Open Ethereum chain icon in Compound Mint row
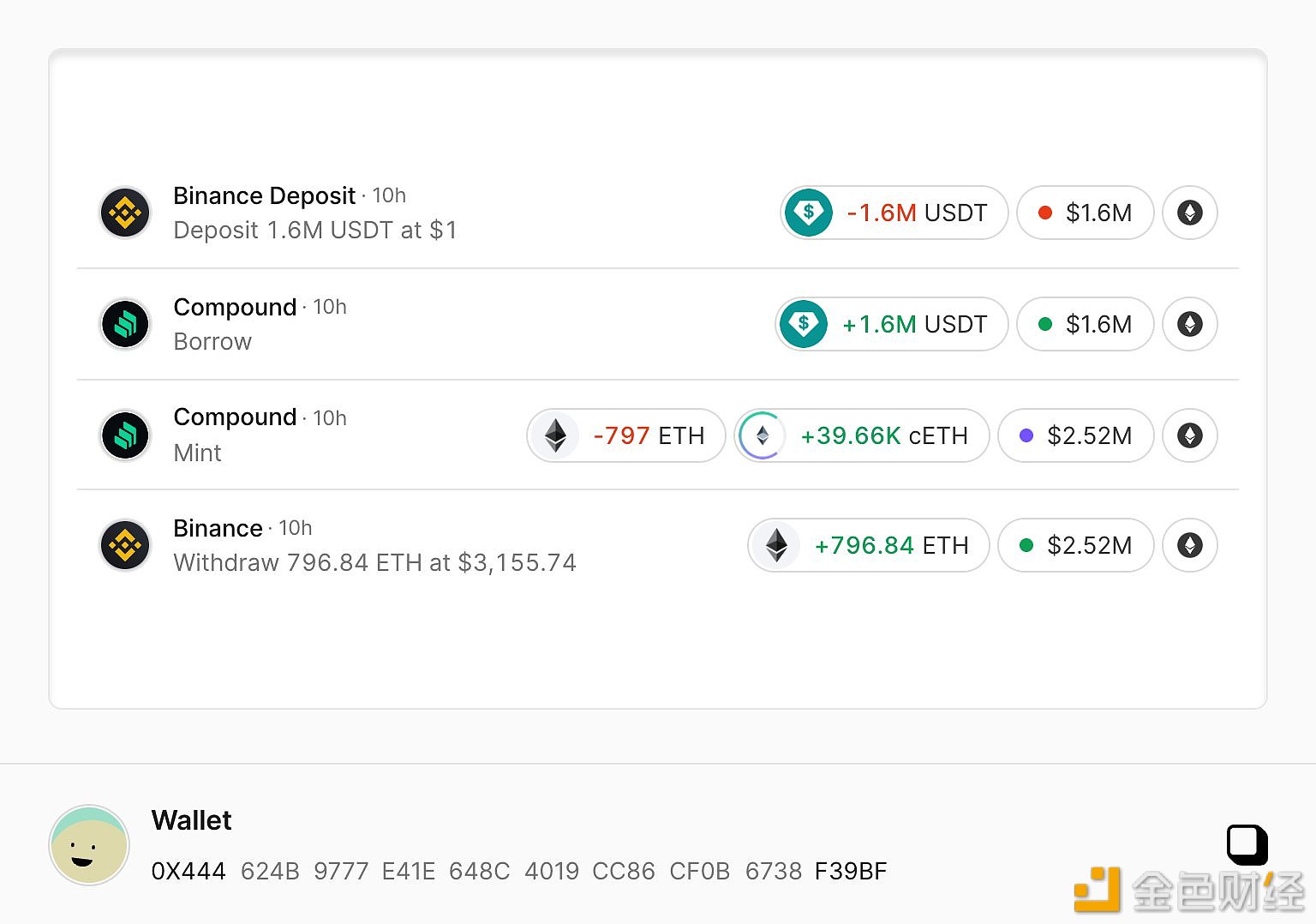The height and width of the screenshot is (924, 1316). click(x=1190, y=435)
